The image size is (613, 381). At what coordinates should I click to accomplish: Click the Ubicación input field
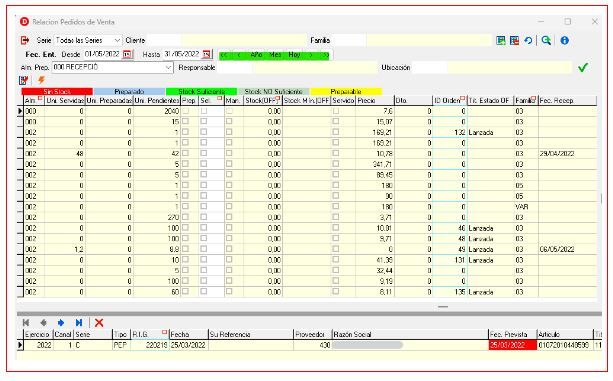(429, 68)
